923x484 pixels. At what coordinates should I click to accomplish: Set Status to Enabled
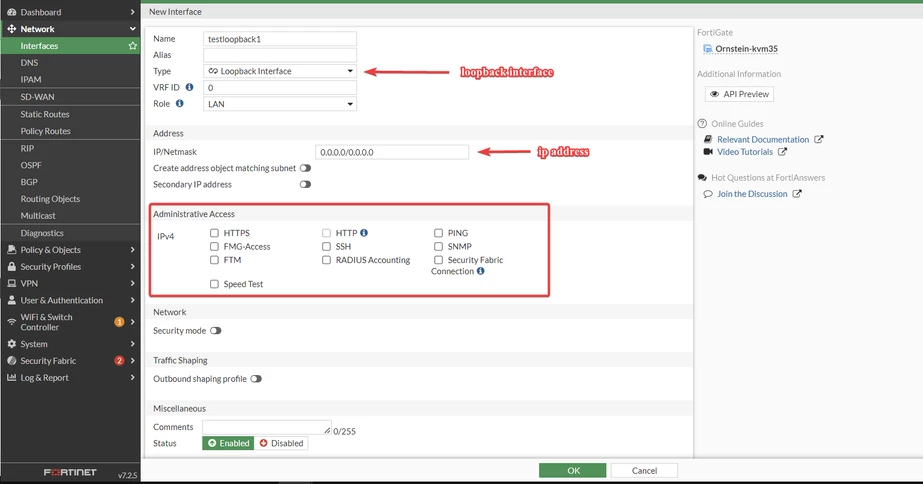coord(228,443)
